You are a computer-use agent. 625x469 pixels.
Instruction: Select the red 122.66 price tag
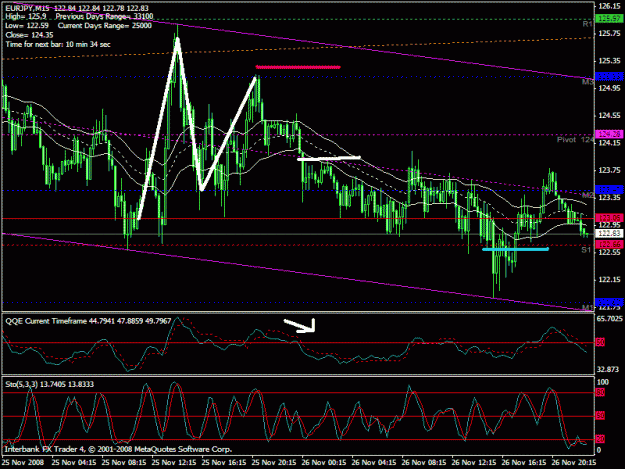click(x=609, y=245)
